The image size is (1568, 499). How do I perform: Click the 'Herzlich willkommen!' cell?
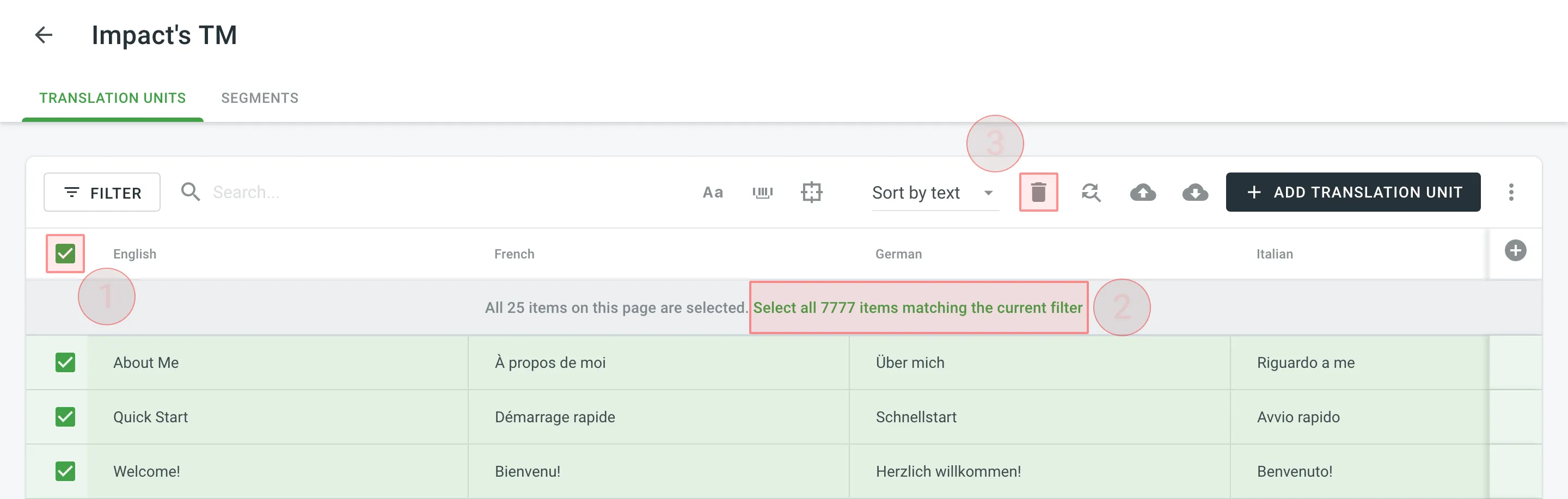tap(1040, 471)
